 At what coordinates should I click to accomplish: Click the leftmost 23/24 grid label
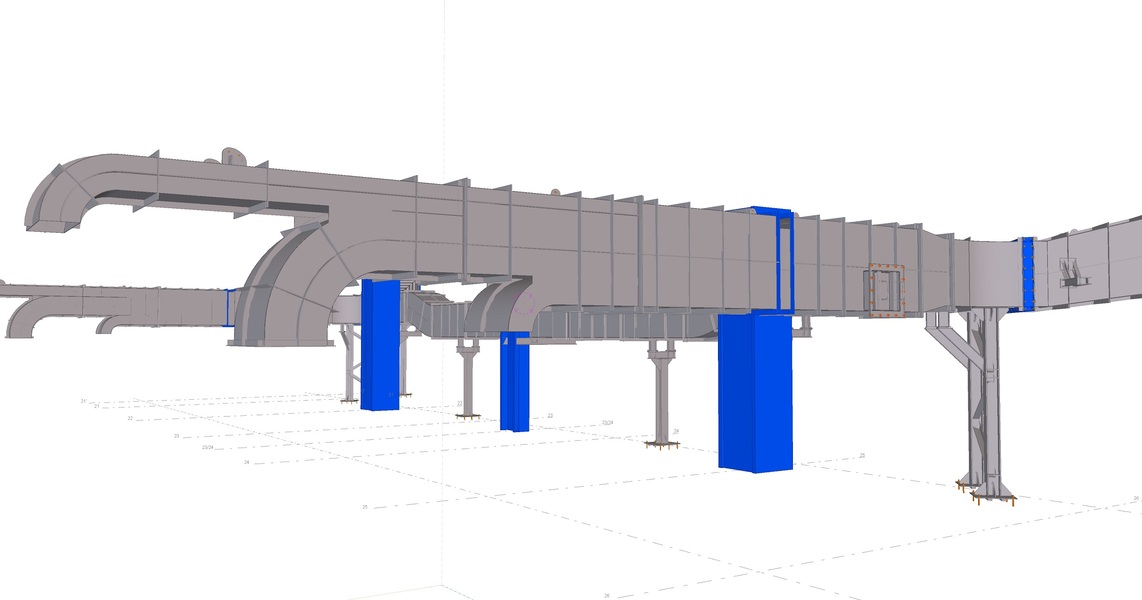coord(207,448)
